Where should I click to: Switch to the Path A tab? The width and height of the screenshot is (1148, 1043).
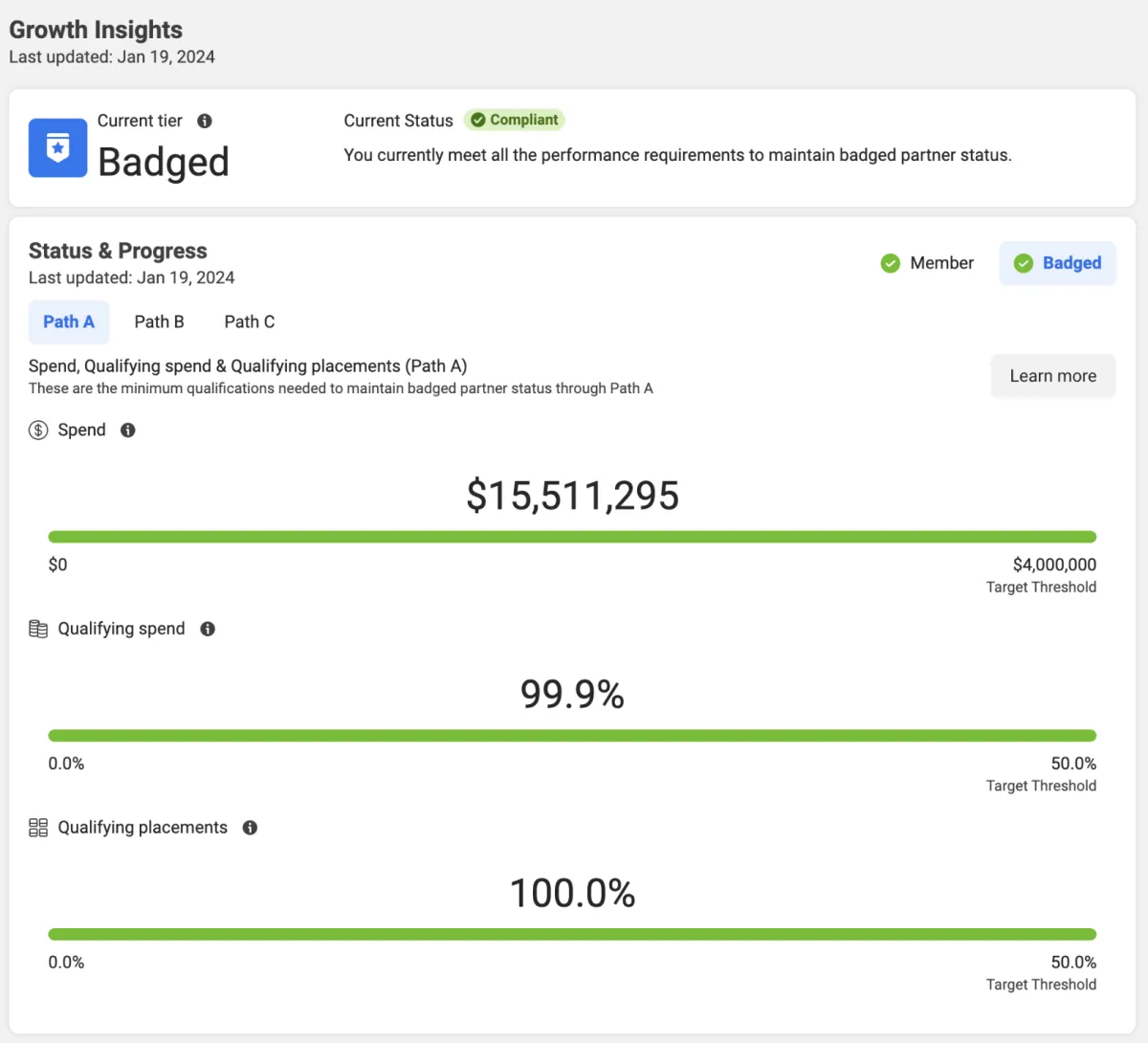(x=69, y=322)
